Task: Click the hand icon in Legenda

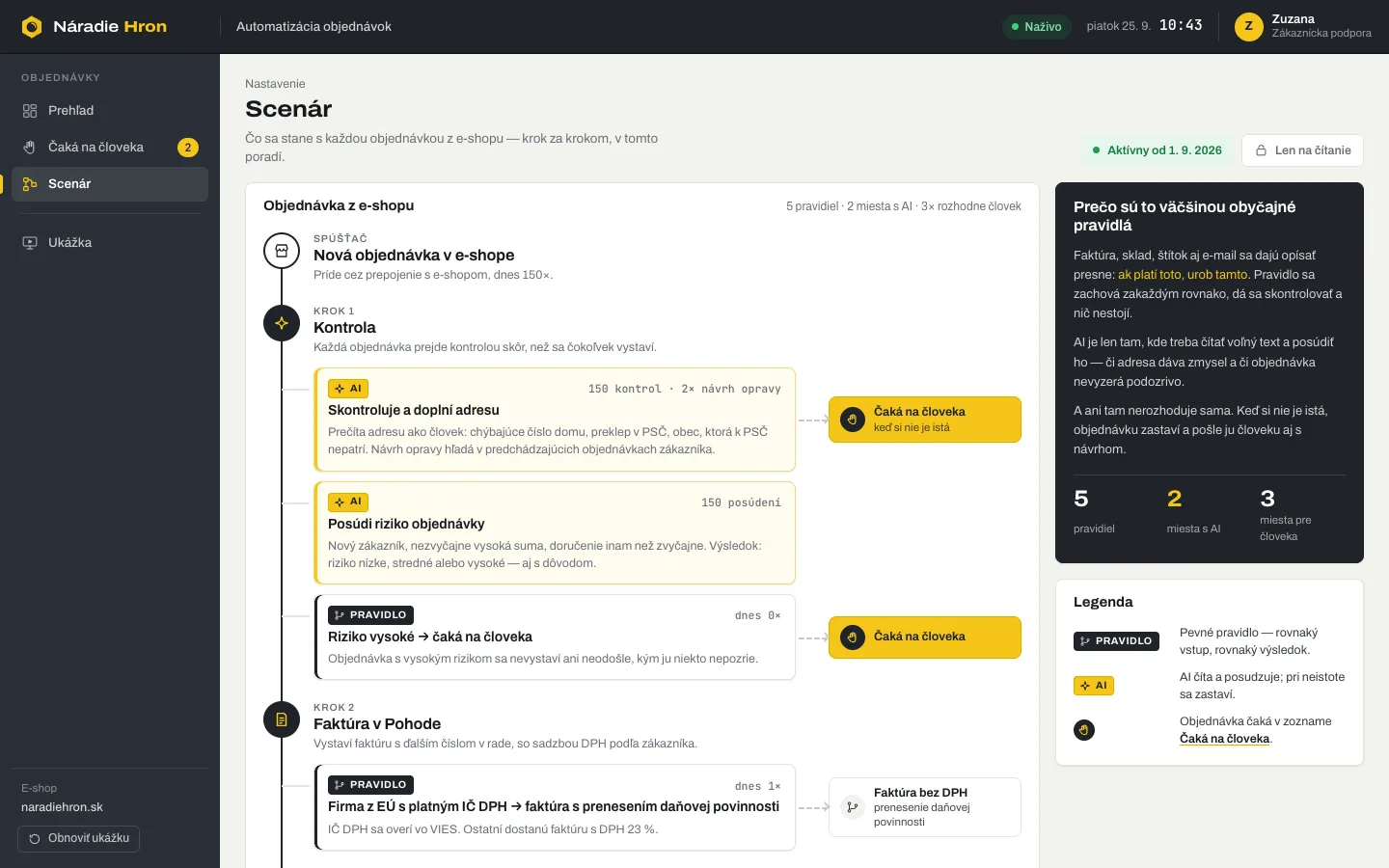Action: [1084, 730]
